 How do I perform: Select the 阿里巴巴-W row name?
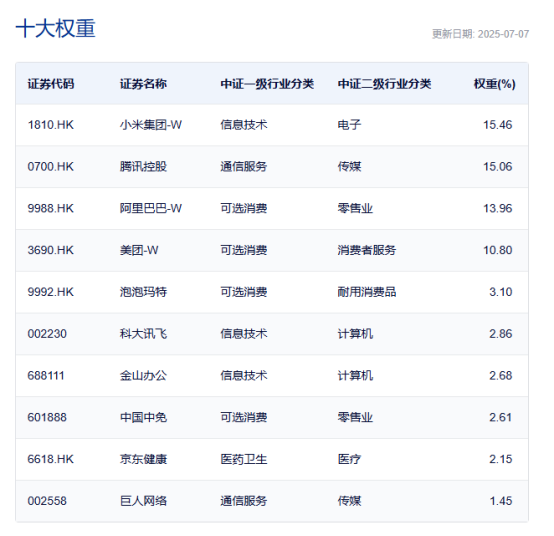click(x=151, y=208)
